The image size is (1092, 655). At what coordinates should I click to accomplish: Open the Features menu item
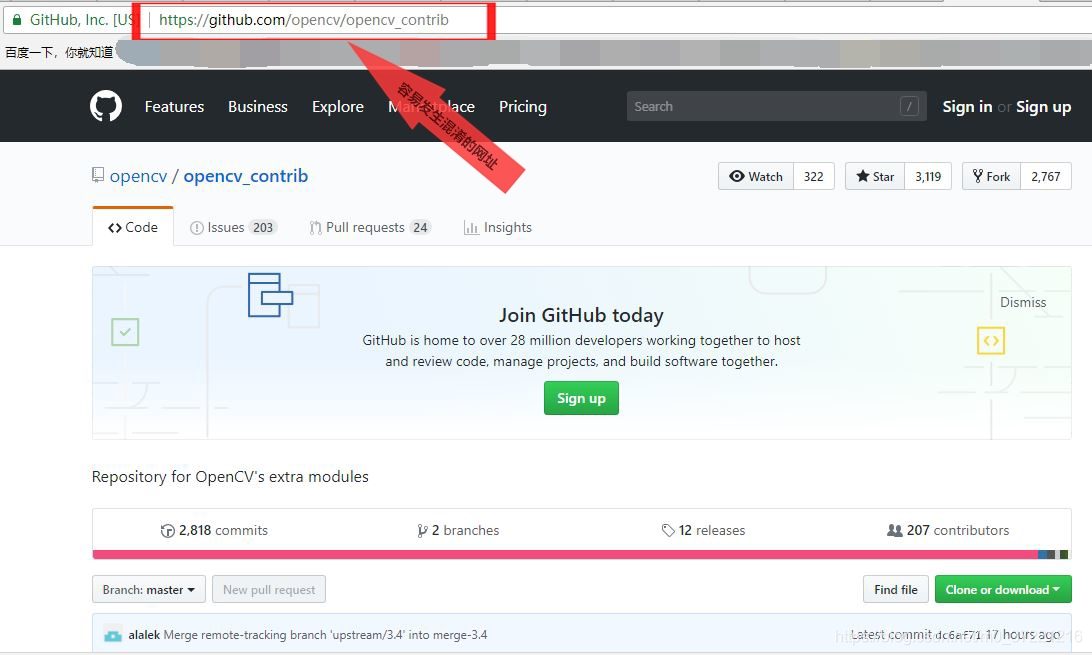tap(174, 106)
